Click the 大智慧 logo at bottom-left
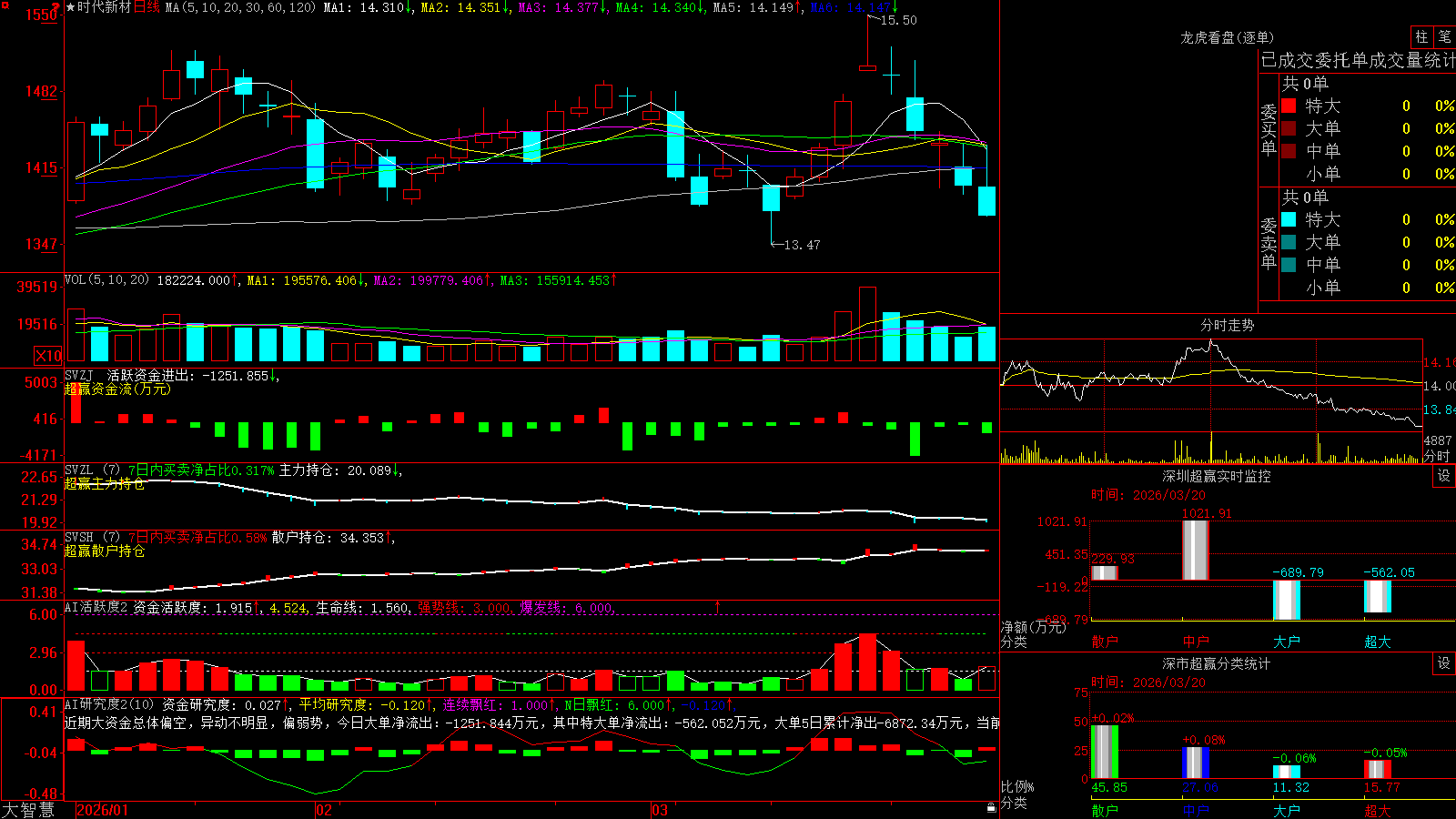This screenshot has width=1456, height=819. (x=28, y=809)
